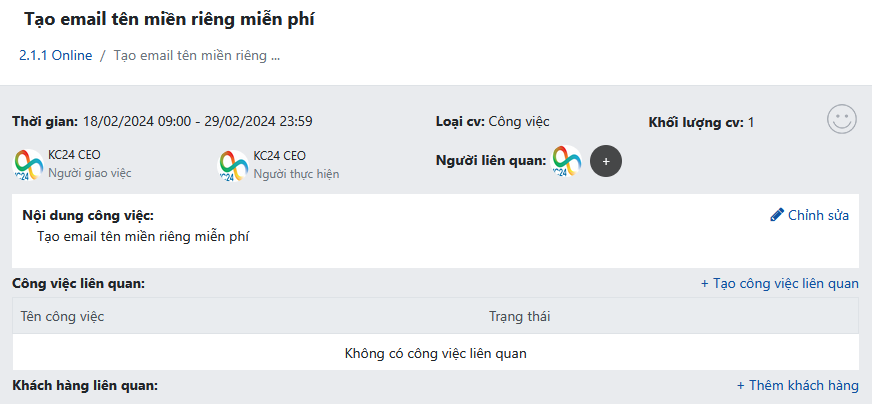
Task: Click the page title Tạo email tên miền riêng miễn phí
Action: [169, 19]
